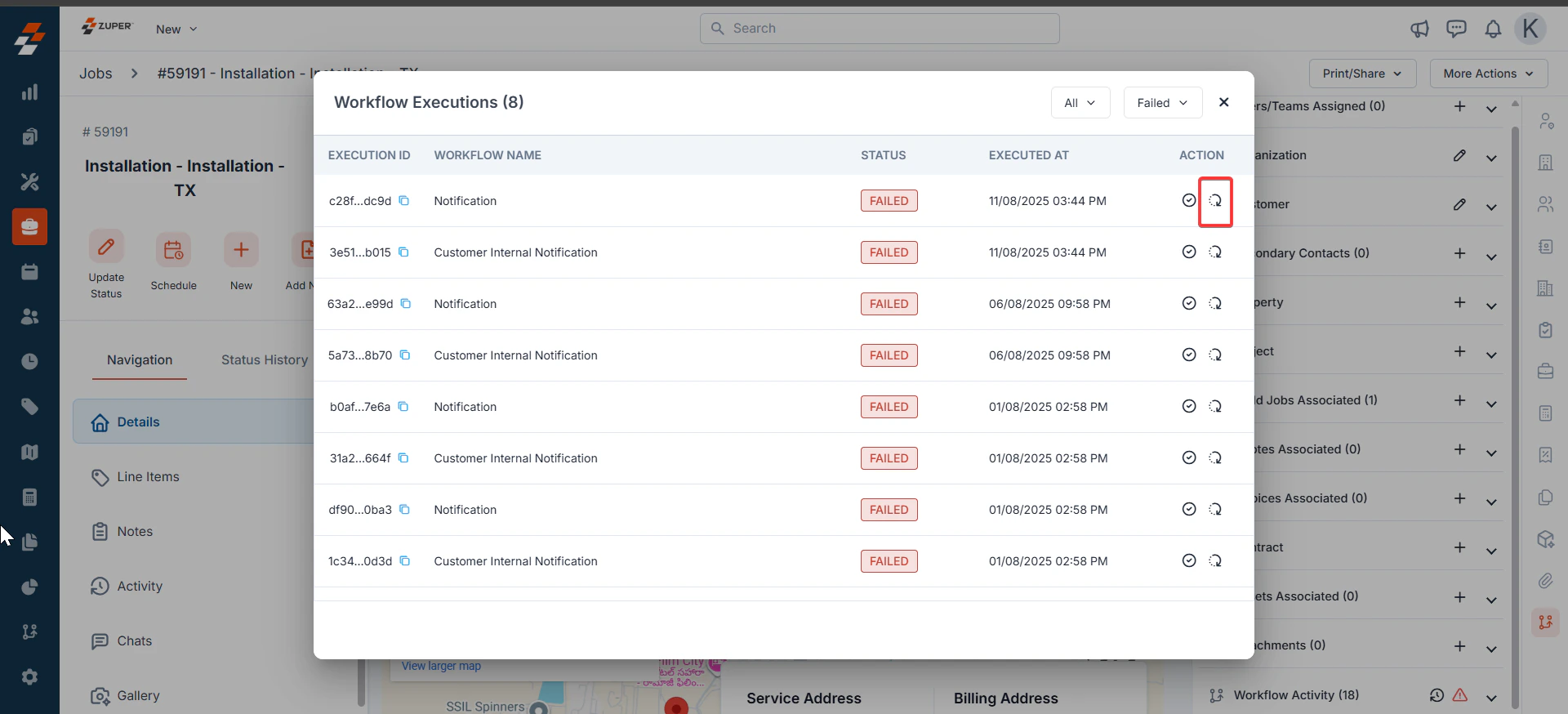Expand the Workflow Activity (18) section
Image resolution: width=1568 pixels, height=714 pixels.
pyautogui.click(x=1491, y=698)
